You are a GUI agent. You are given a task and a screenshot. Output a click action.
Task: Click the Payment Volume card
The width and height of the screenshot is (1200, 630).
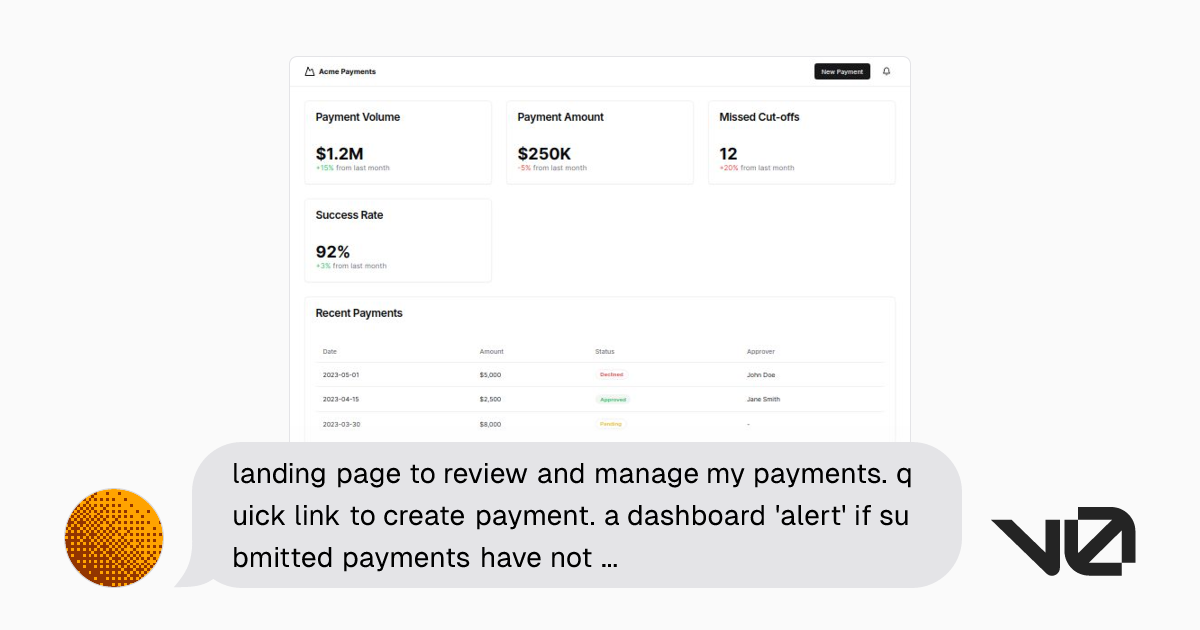pos(398,141)
